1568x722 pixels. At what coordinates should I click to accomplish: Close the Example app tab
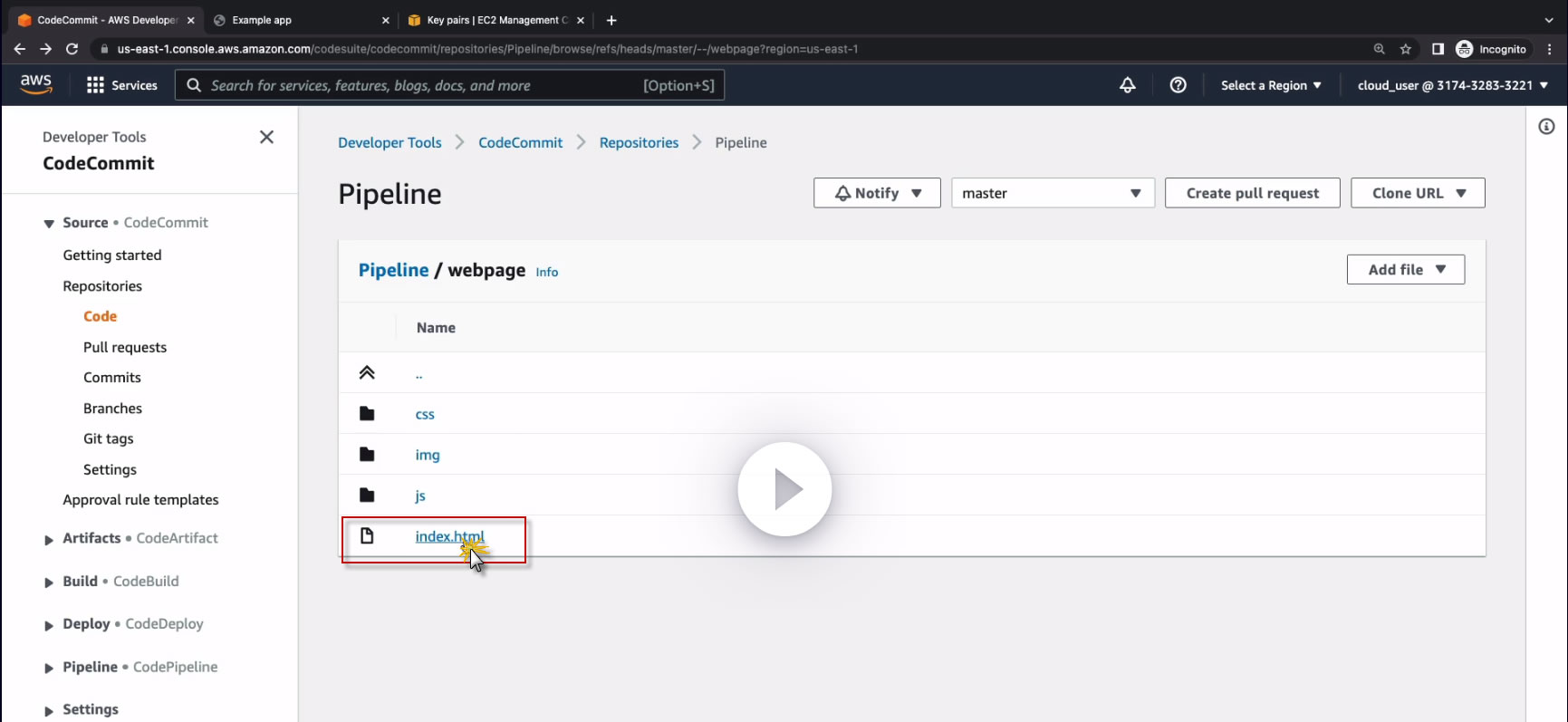pos(386,20)
